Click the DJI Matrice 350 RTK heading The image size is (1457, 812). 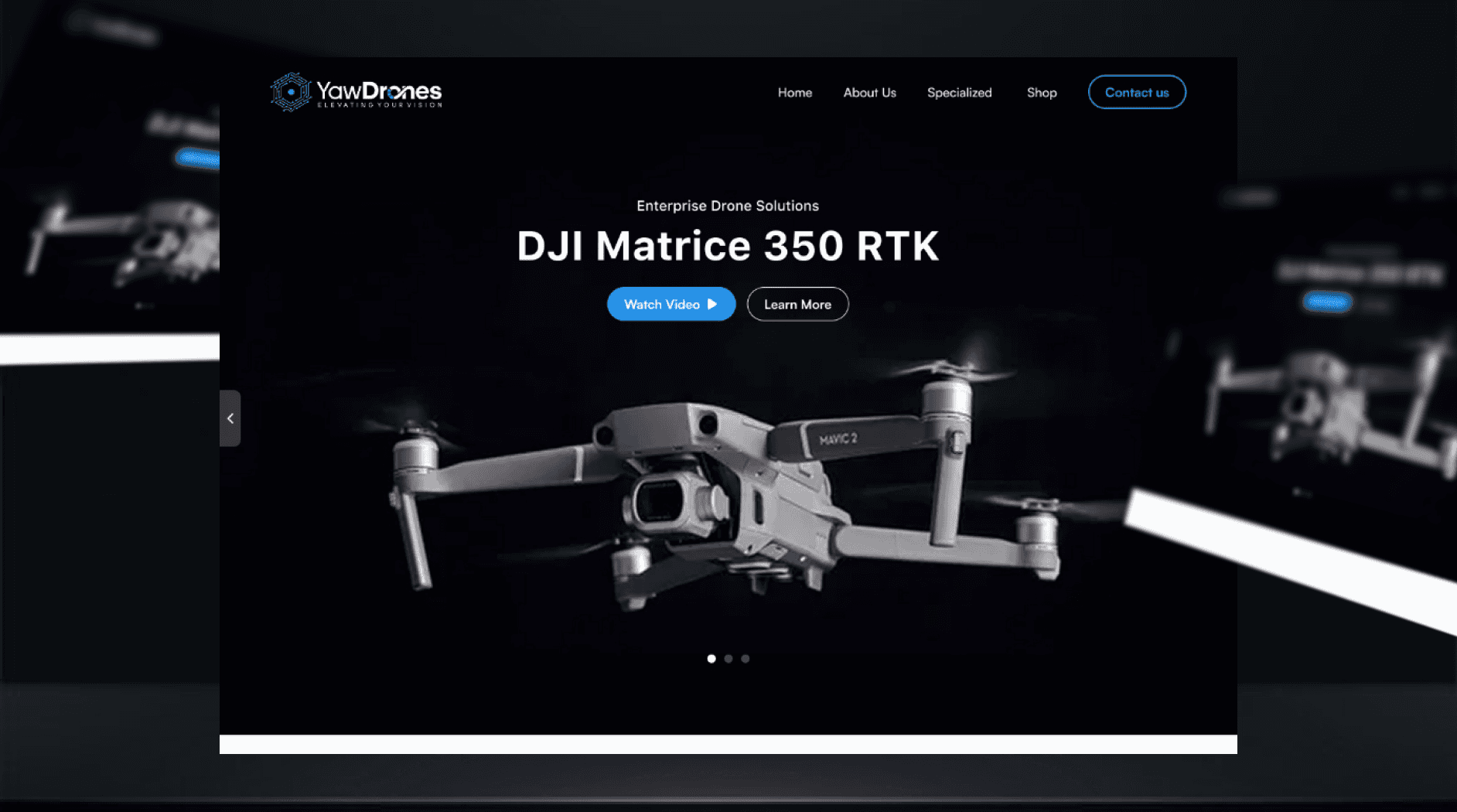point(728,246)
